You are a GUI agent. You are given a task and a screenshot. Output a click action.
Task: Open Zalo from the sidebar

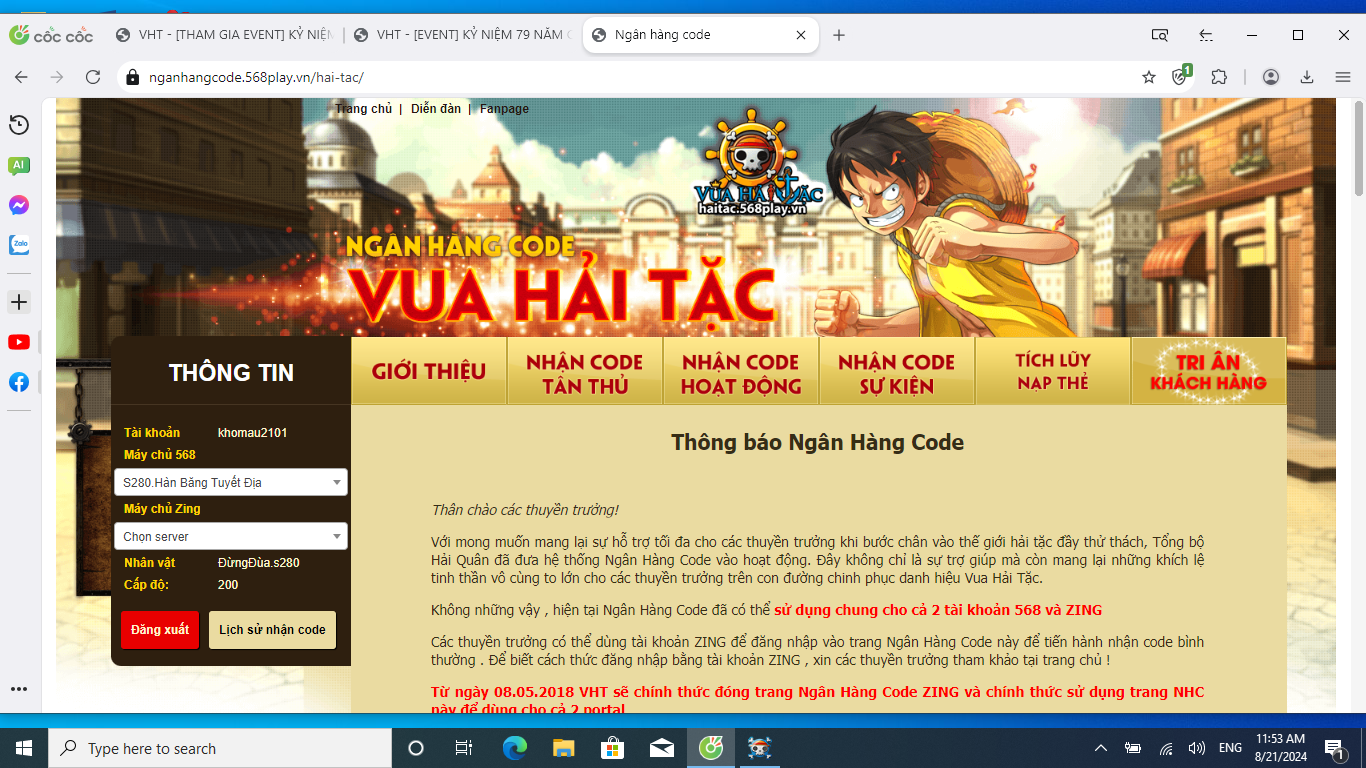tap(19, 244)
